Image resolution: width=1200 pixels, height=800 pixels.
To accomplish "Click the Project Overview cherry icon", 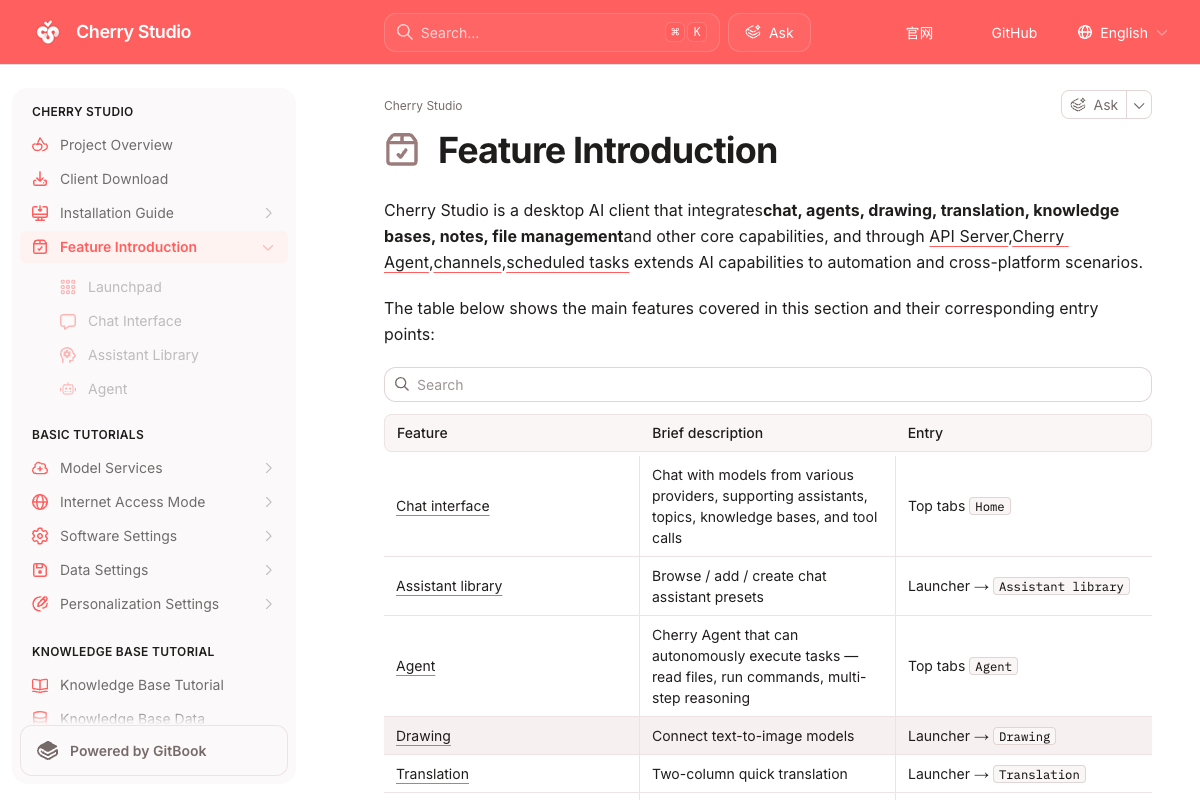I will tap(40, 145).
